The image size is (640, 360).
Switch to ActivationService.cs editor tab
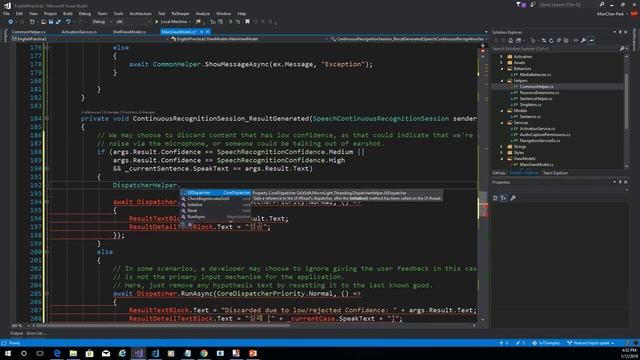79,32
